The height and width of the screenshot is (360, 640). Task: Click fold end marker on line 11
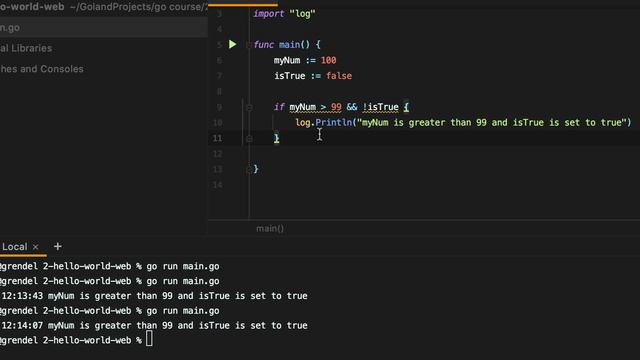[249, 139]
